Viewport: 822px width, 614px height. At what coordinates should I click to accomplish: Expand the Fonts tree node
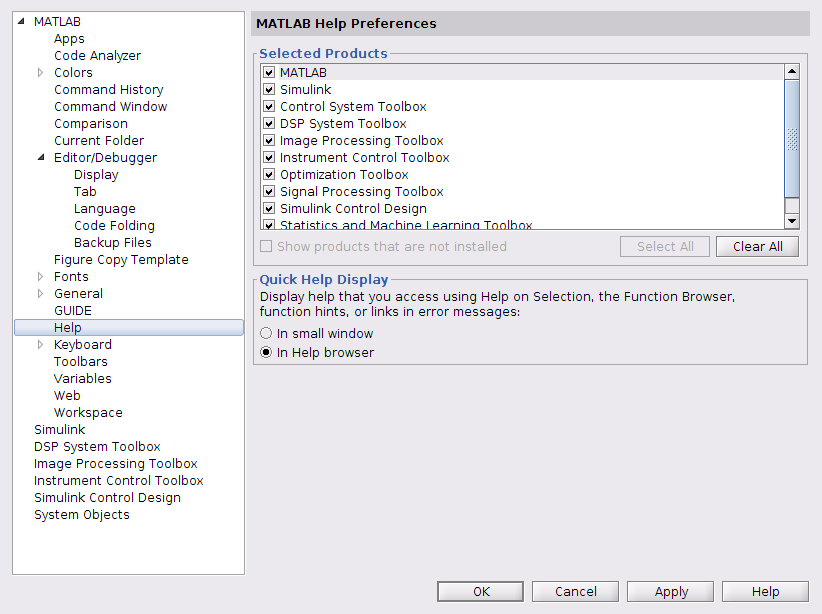[x=40, y=276]
